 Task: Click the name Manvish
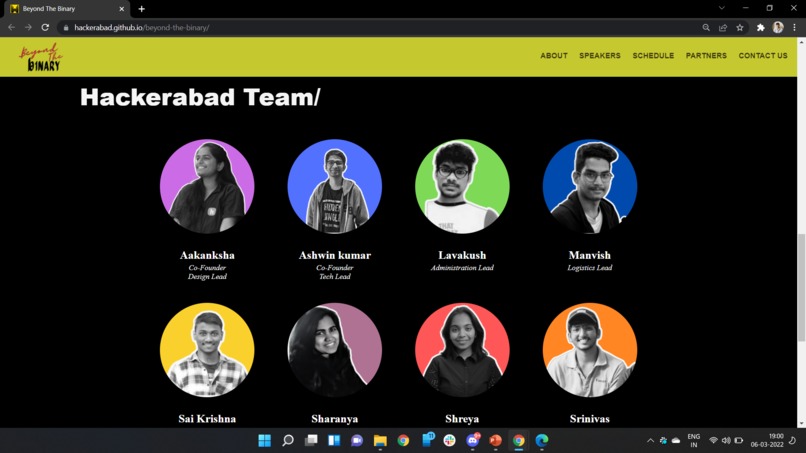click(590, 255)
